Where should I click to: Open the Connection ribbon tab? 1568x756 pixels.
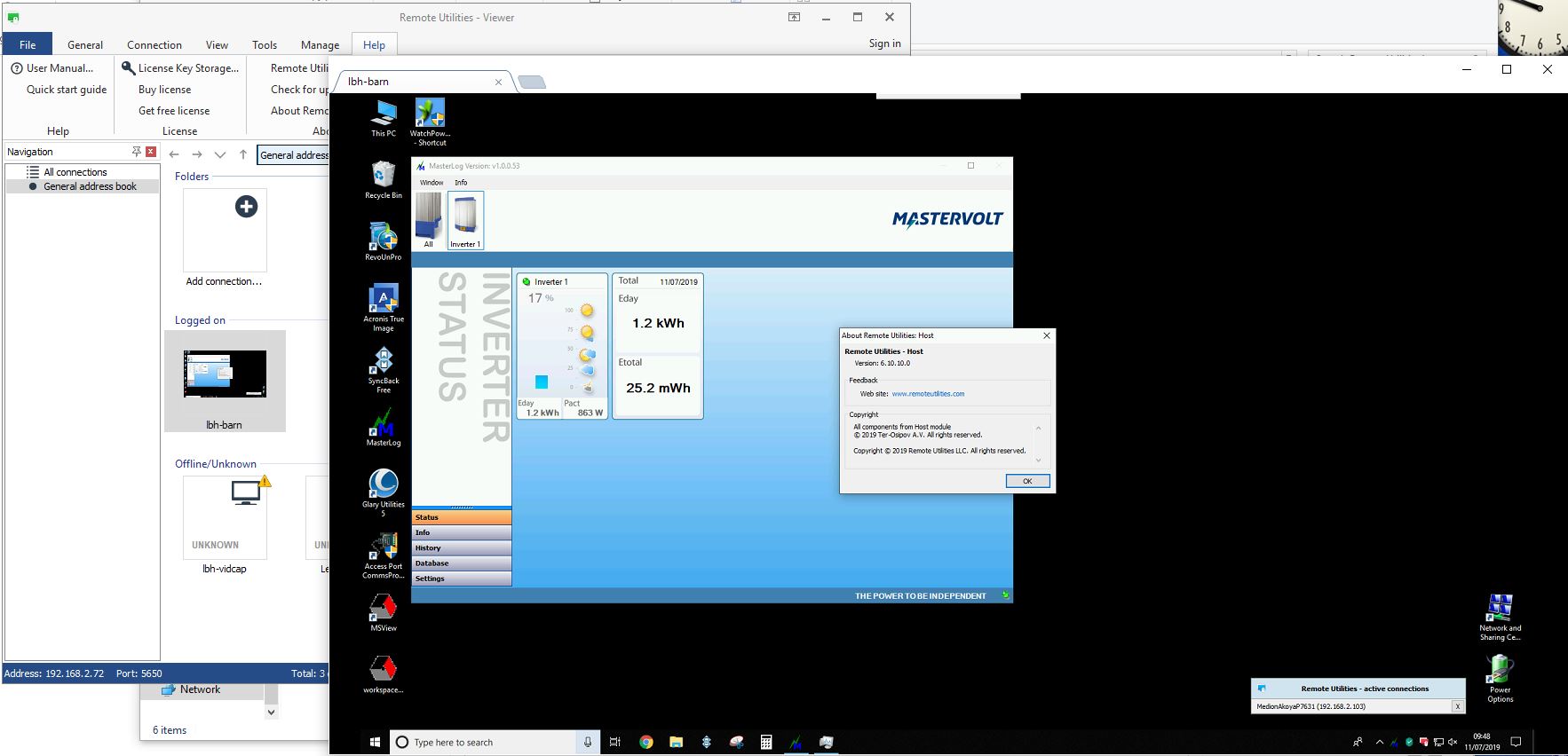click(x=154, y=44)
